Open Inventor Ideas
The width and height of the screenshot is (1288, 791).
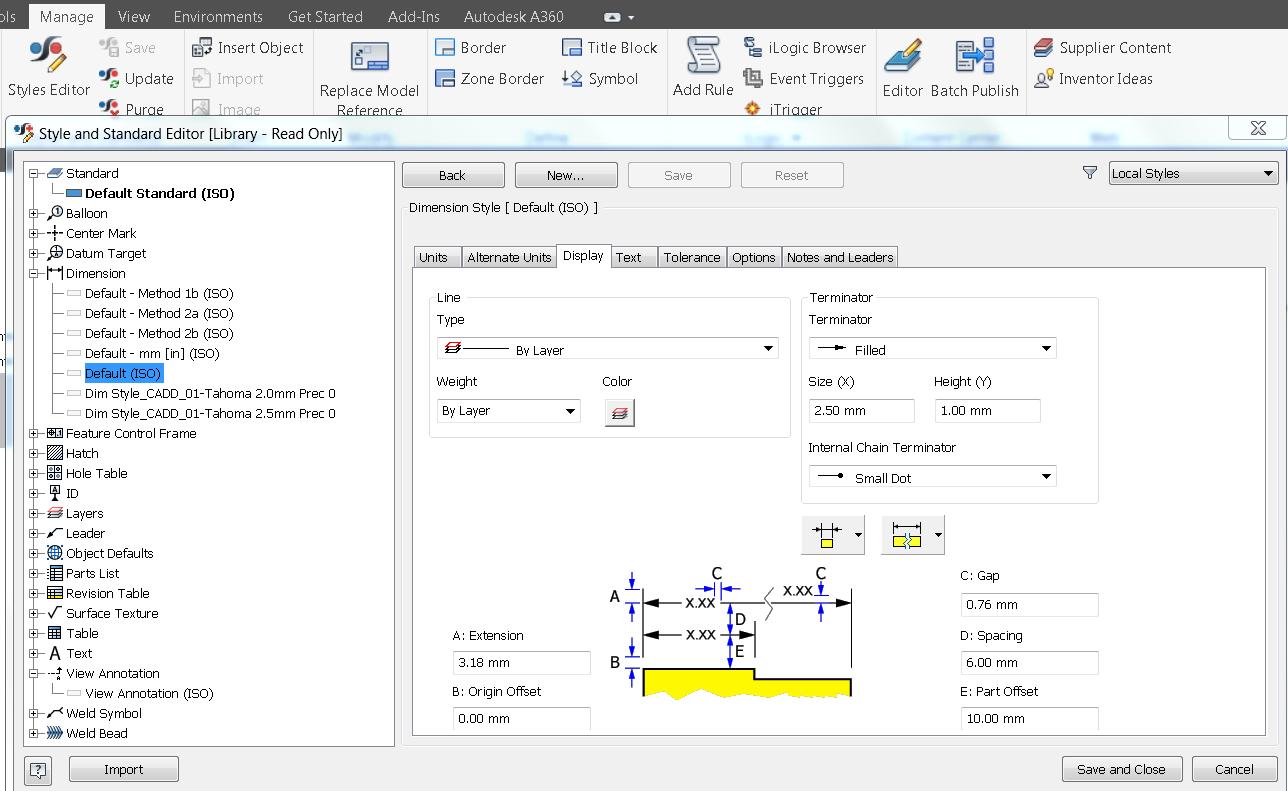coord(1093,78)
